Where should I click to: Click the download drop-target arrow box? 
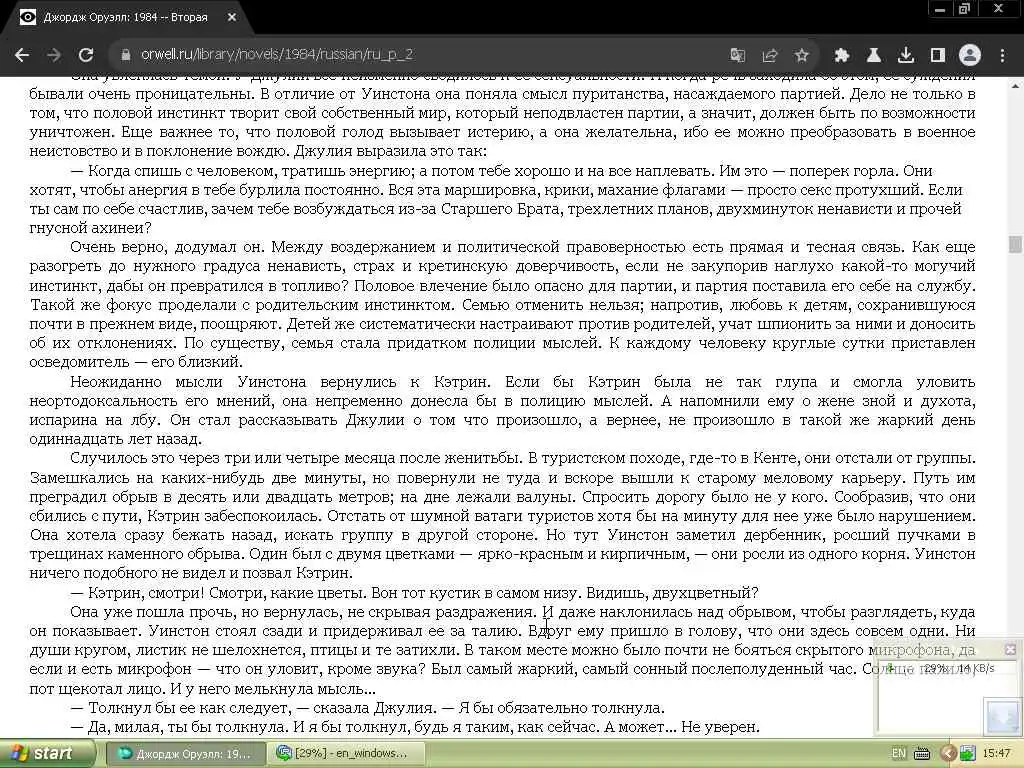pyautogui.click(x=1002, y=716)
